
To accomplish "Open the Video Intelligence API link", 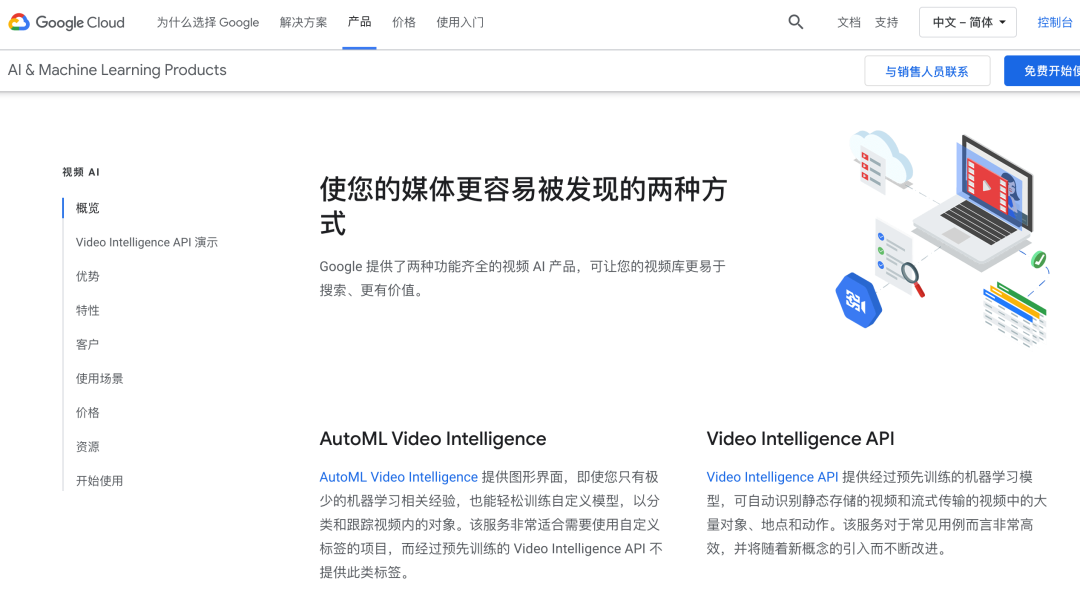I will [x=772, y=477].
